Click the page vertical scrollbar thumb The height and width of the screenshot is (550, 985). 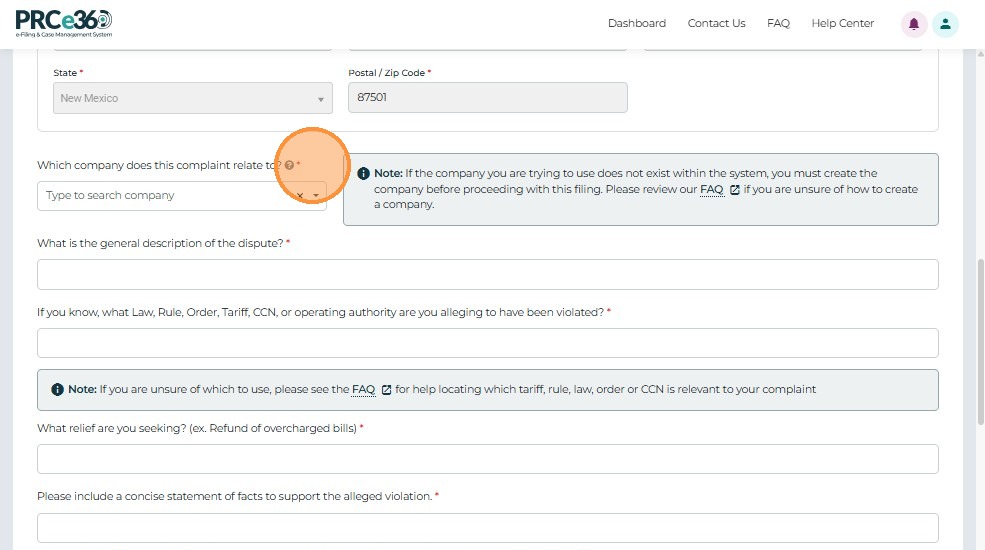[980, 342]
